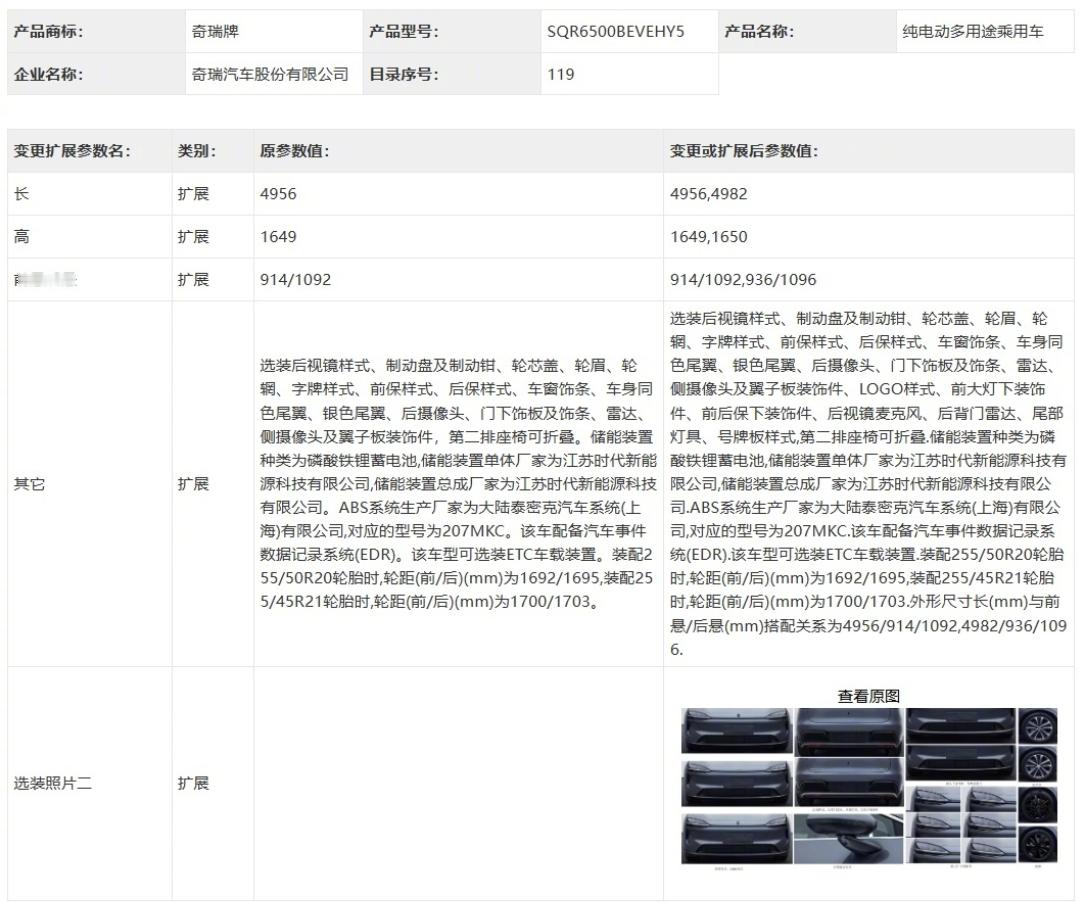Select the 纯电动多用途乘用车 product name value
Viewport: 1082px width, 909px height.
(972, 31)
